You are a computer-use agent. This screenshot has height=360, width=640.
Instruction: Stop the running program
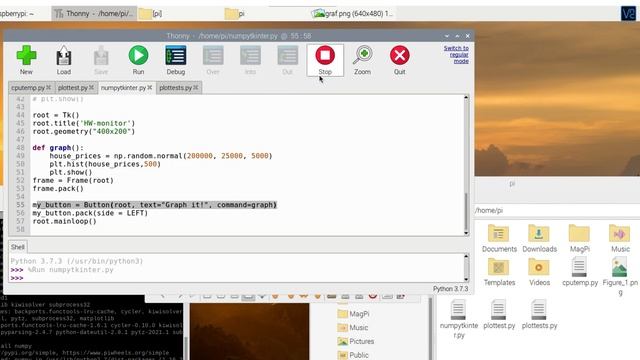[325, 60]
